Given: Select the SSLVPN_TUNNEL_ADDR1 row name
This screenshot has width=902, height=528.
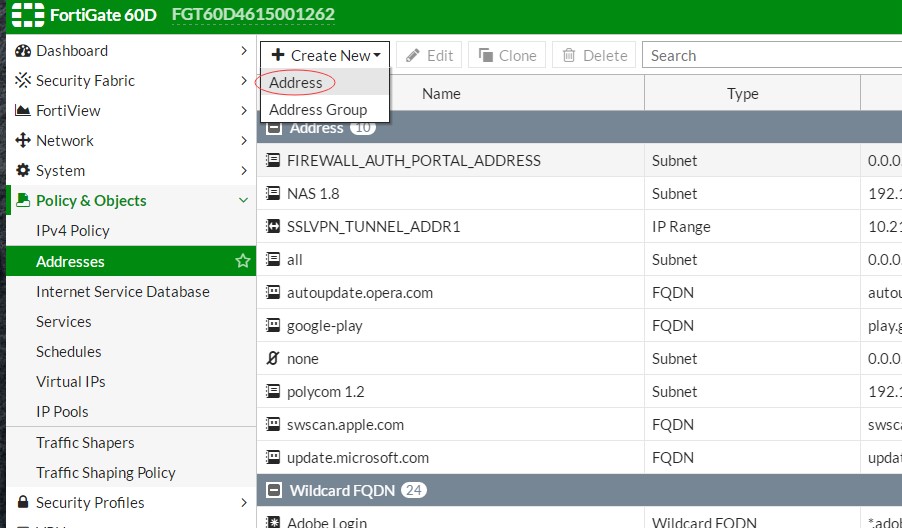Looking at the screenshot, I should 373,227.
